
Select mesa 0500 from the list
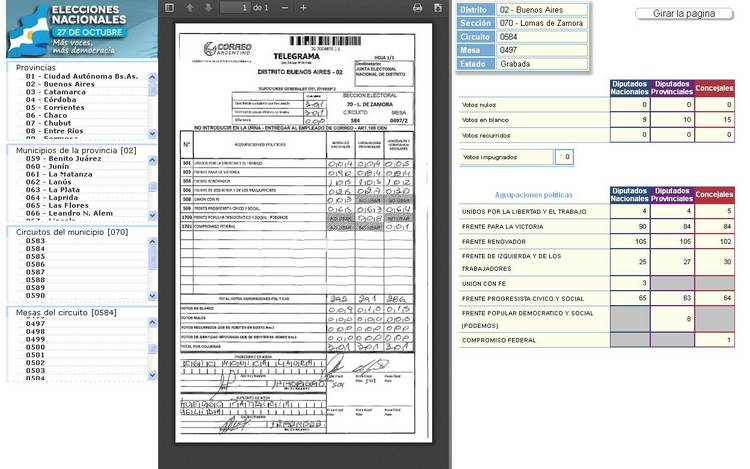click(x=35, y=347)
